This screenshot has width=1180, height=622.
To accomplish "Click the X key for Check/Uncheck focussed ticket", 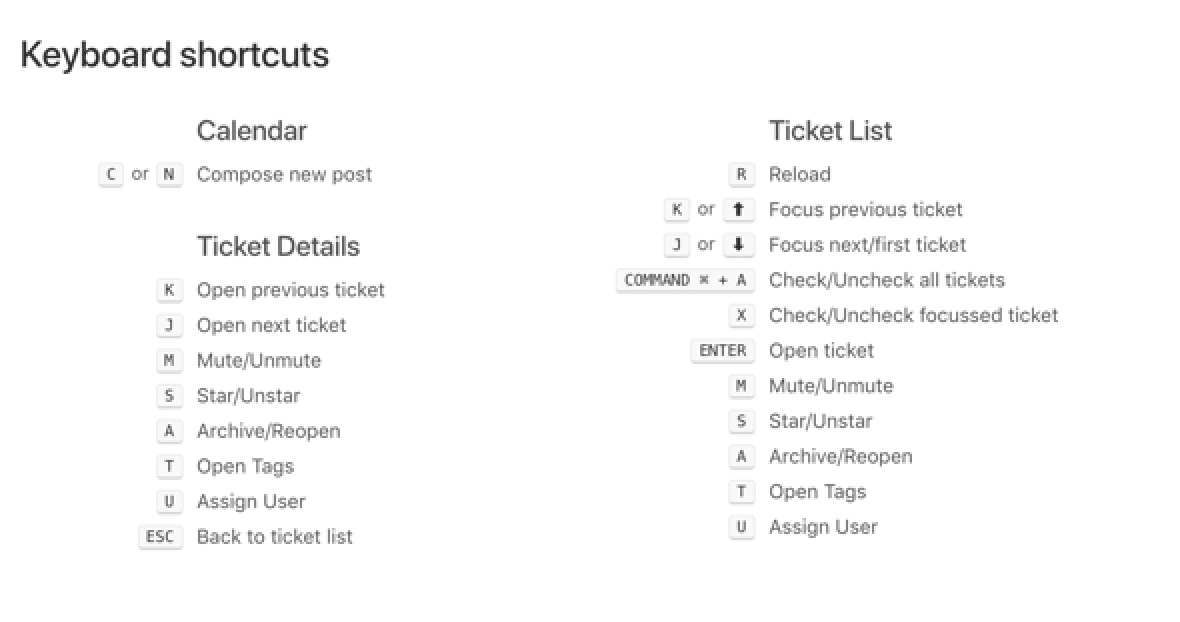I will click(x=741, y=316).
